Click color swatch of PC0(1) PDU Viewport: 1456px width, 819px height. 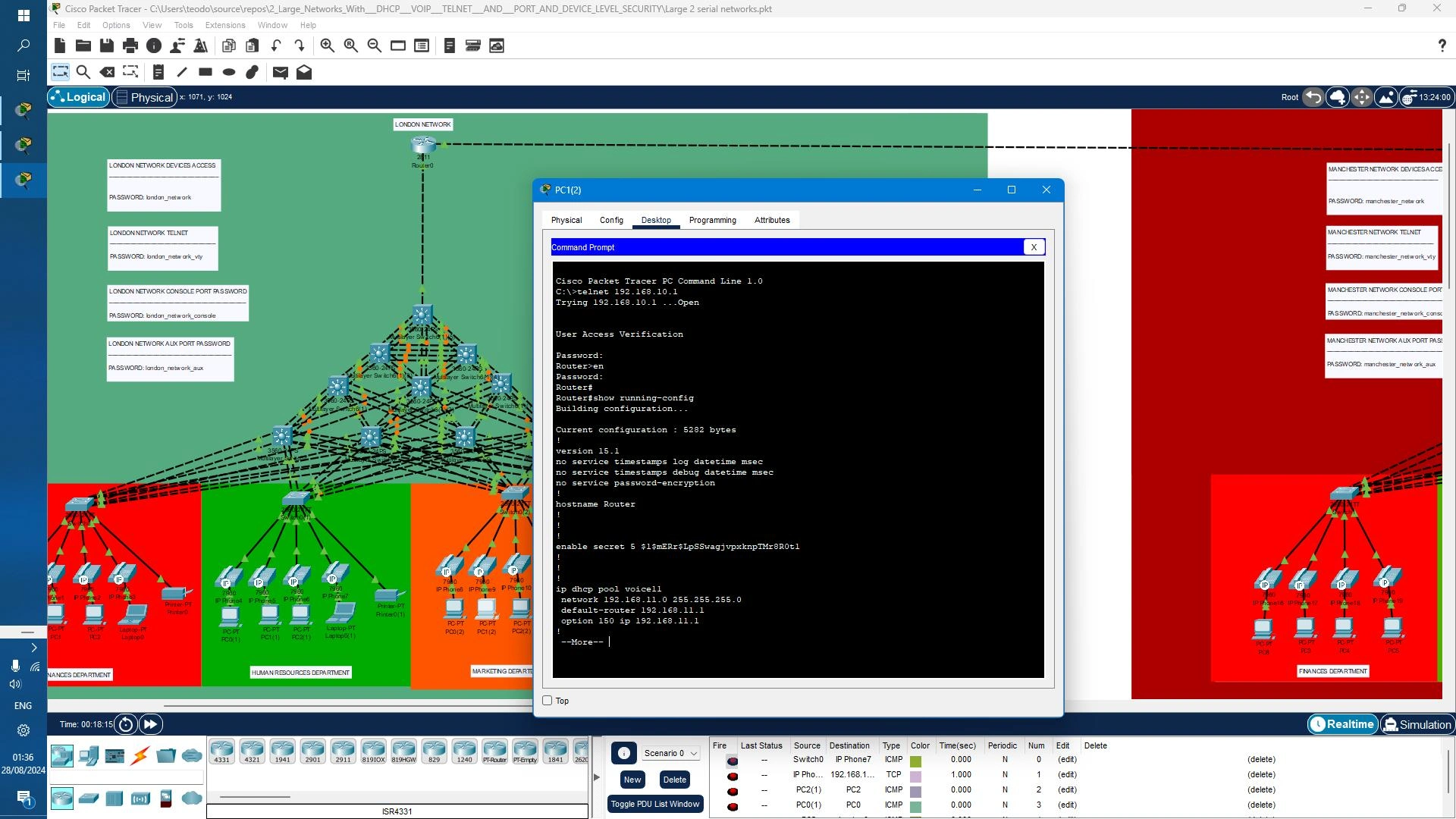(x=916, y=806)
